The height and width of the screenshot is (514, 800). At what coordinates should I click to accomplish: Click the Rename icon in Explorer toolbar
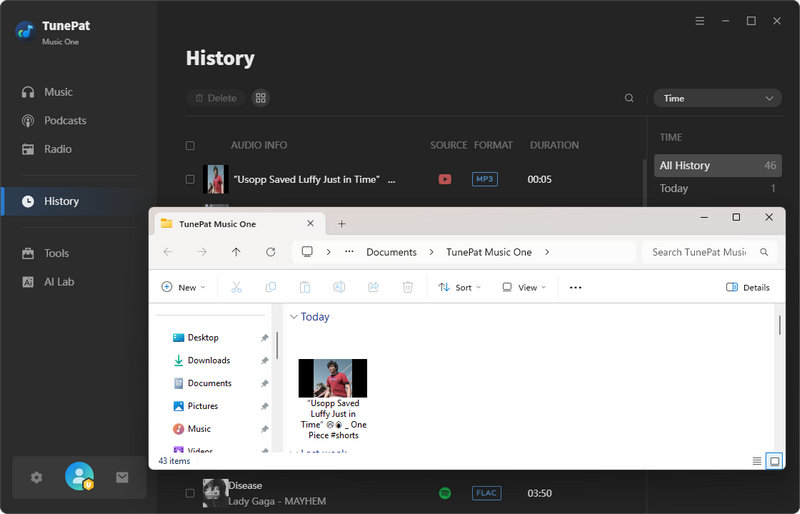point(339,287)
